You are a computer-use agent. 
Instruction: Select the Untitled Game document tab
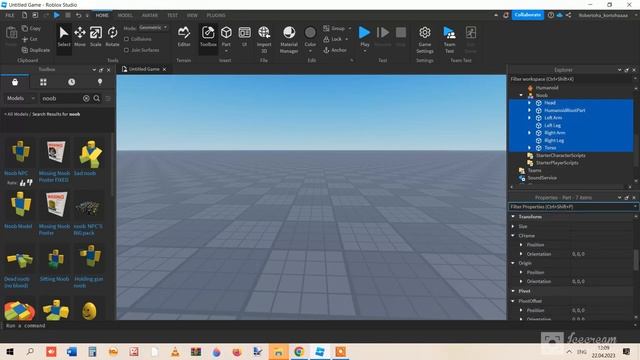(144, 69)
